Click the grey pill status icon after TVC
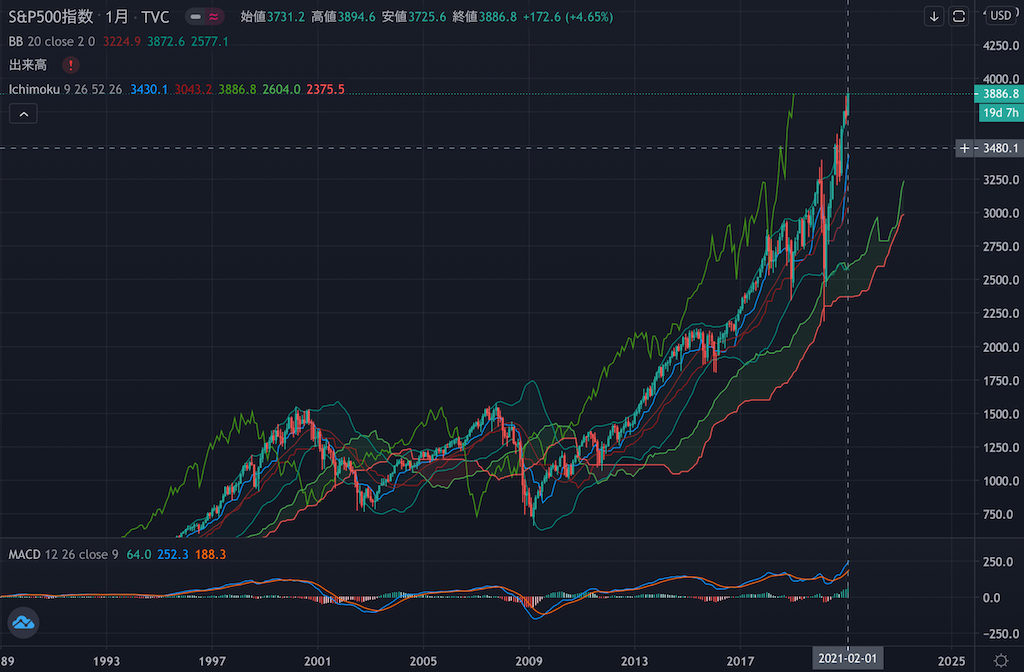1024x672 pixels. click(195, 17)
